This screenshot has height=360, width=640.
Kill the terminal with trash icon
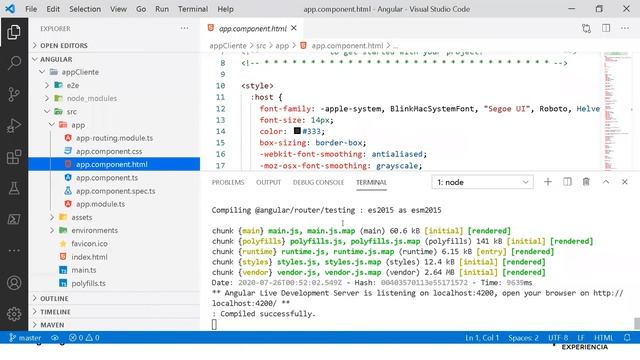coord(586,182)
